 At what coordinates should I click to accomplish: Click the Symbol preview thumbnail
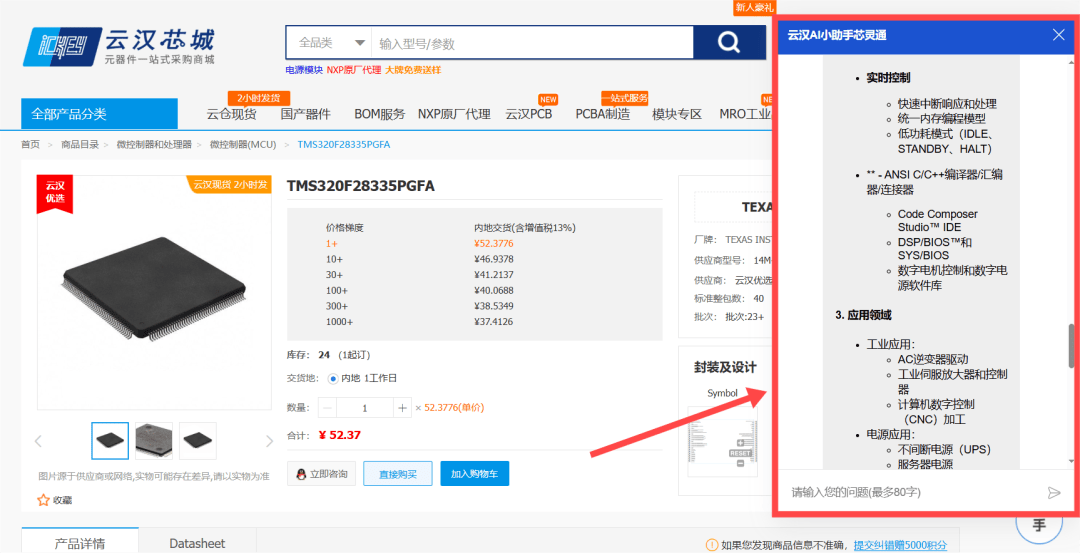coord(722,441)
